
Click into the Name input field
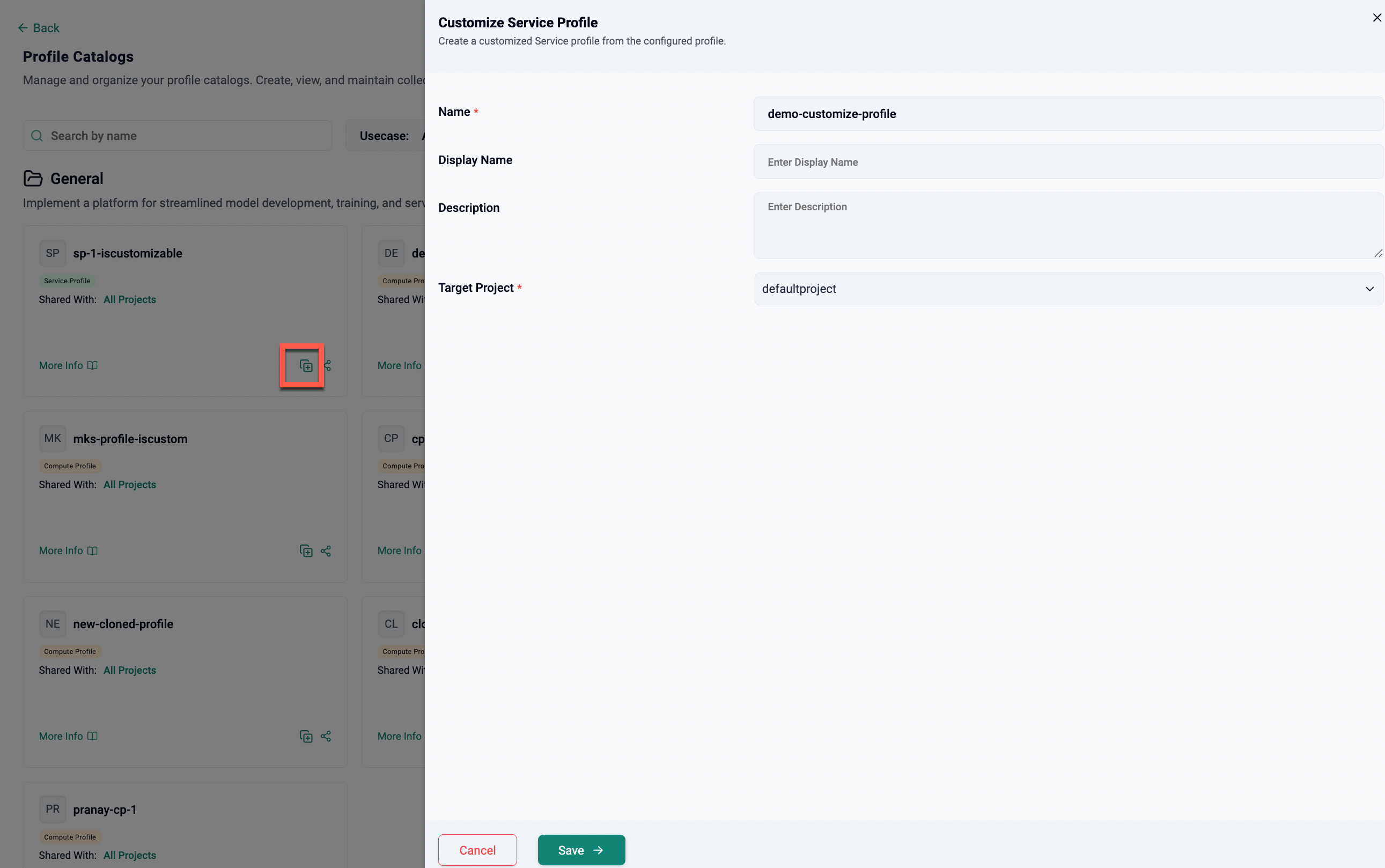tap(1068, 114)
